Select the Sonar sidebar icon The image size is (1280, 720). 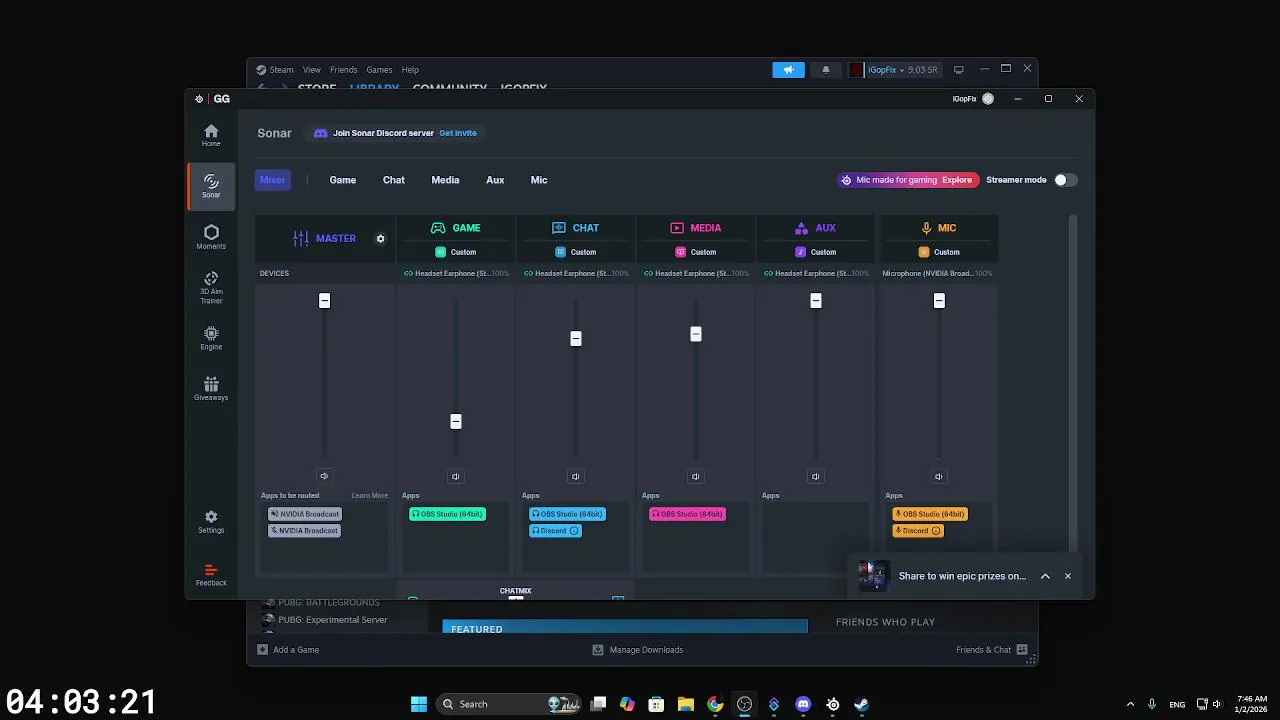pyautogui.click(x=211, y=186)
